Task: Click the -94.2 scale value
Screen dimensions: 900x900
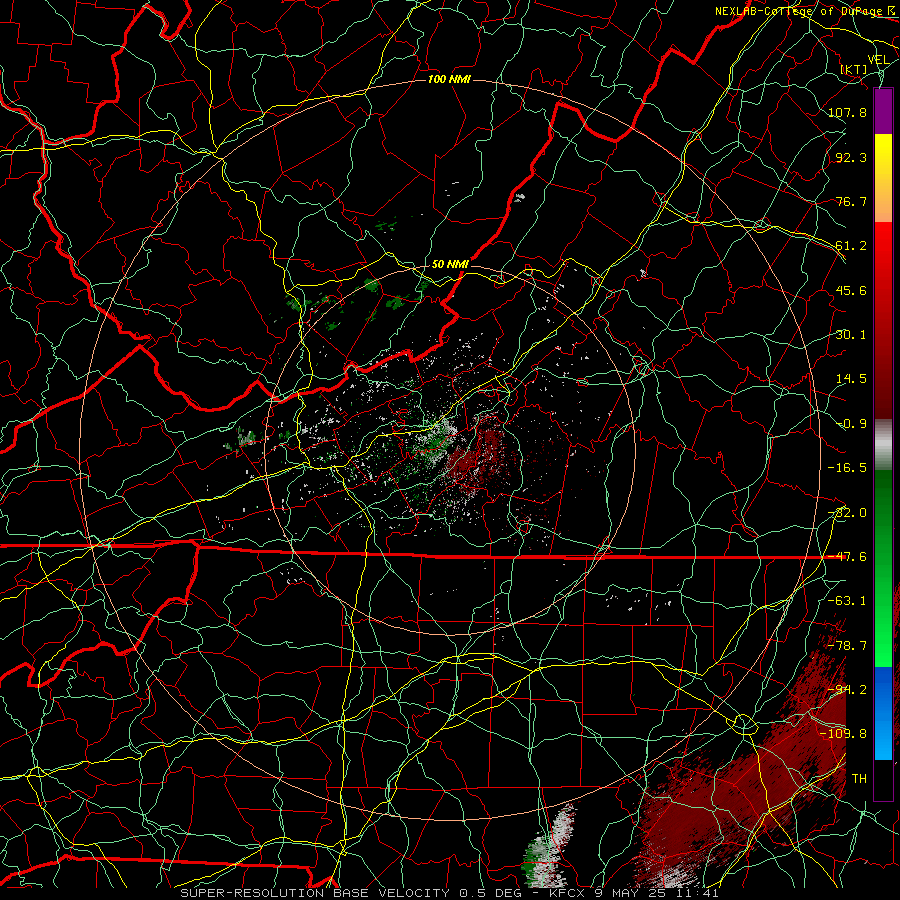Action: pos(847,690)
